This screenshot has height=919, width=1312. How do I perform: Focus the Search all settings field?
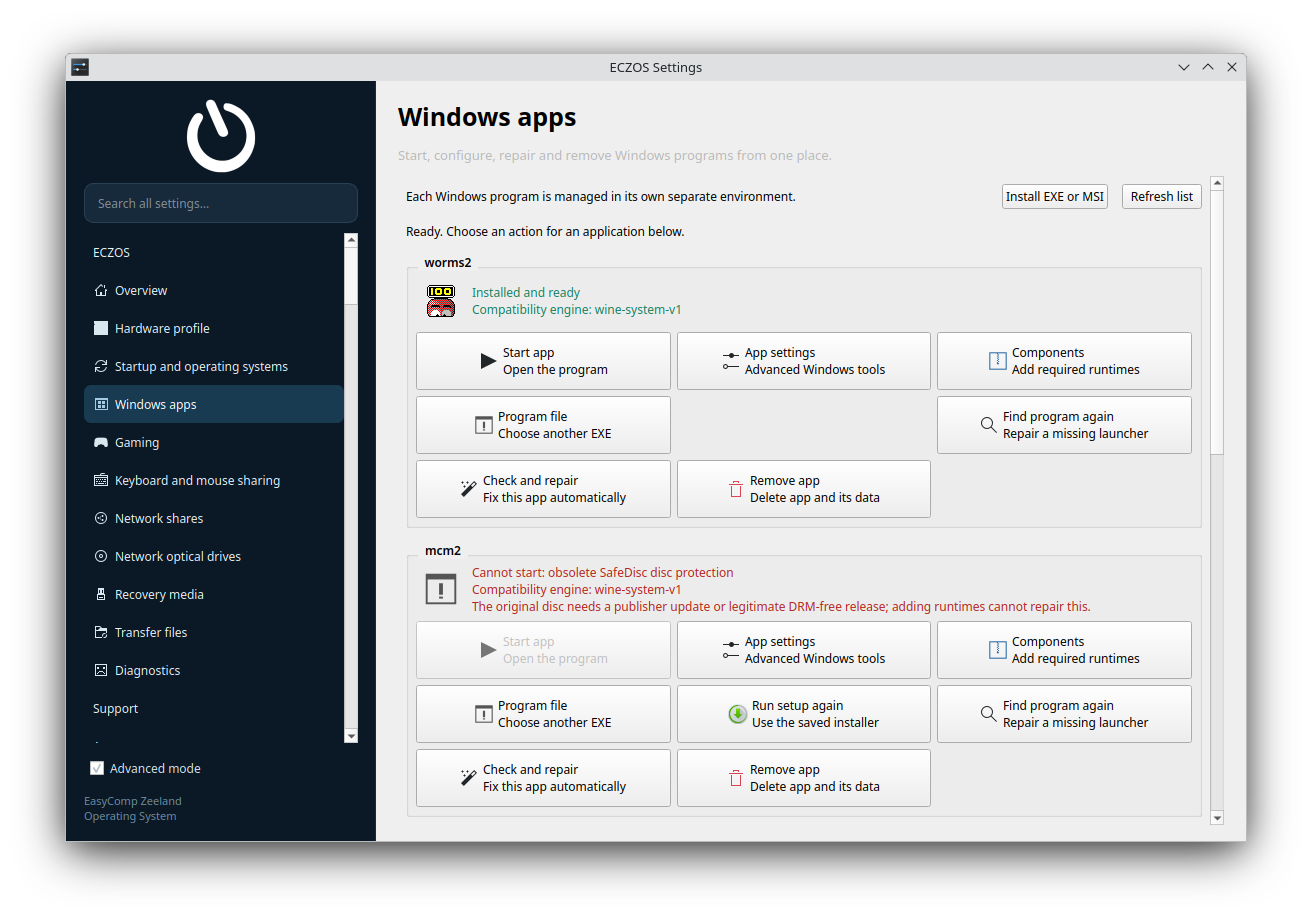click(x=221, y=203)
